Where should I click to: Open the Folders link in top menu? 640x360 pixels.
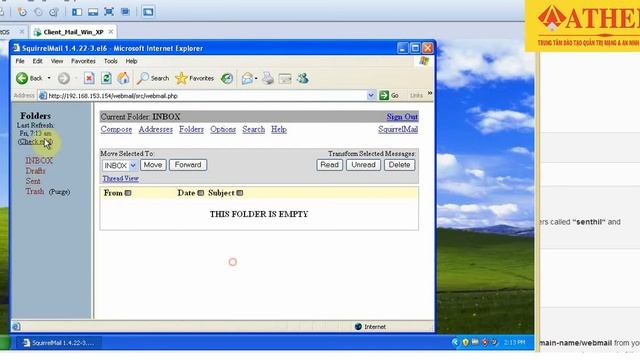pos(191,129)
